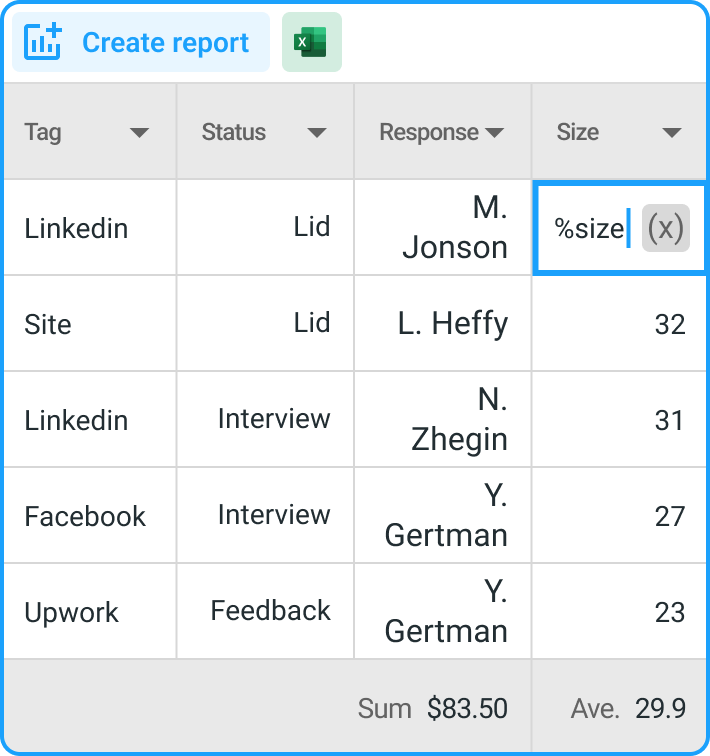Click the Feedback status cell
Screen dimensions: 710x756
266,612
